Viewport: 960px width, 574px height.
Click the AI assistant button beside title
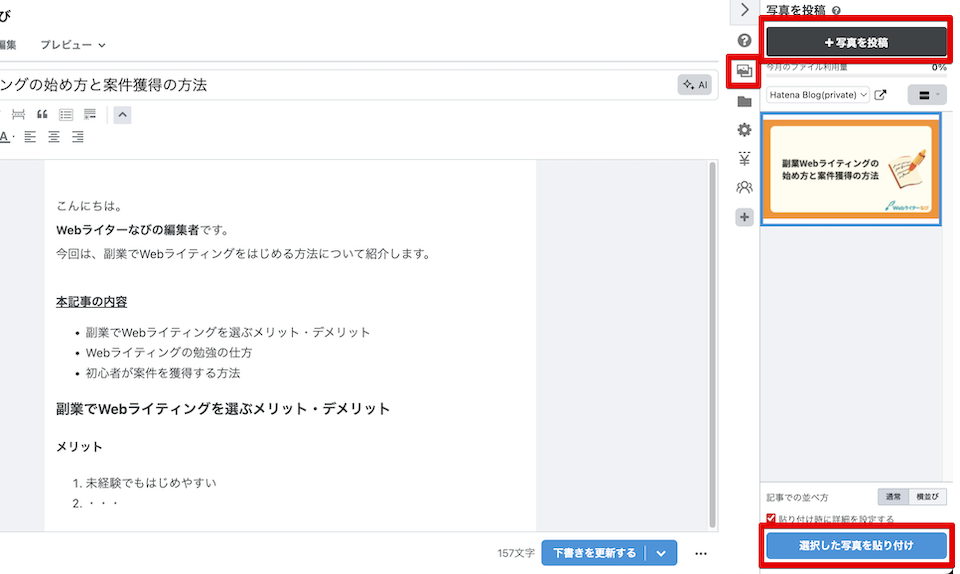[695, 85]
